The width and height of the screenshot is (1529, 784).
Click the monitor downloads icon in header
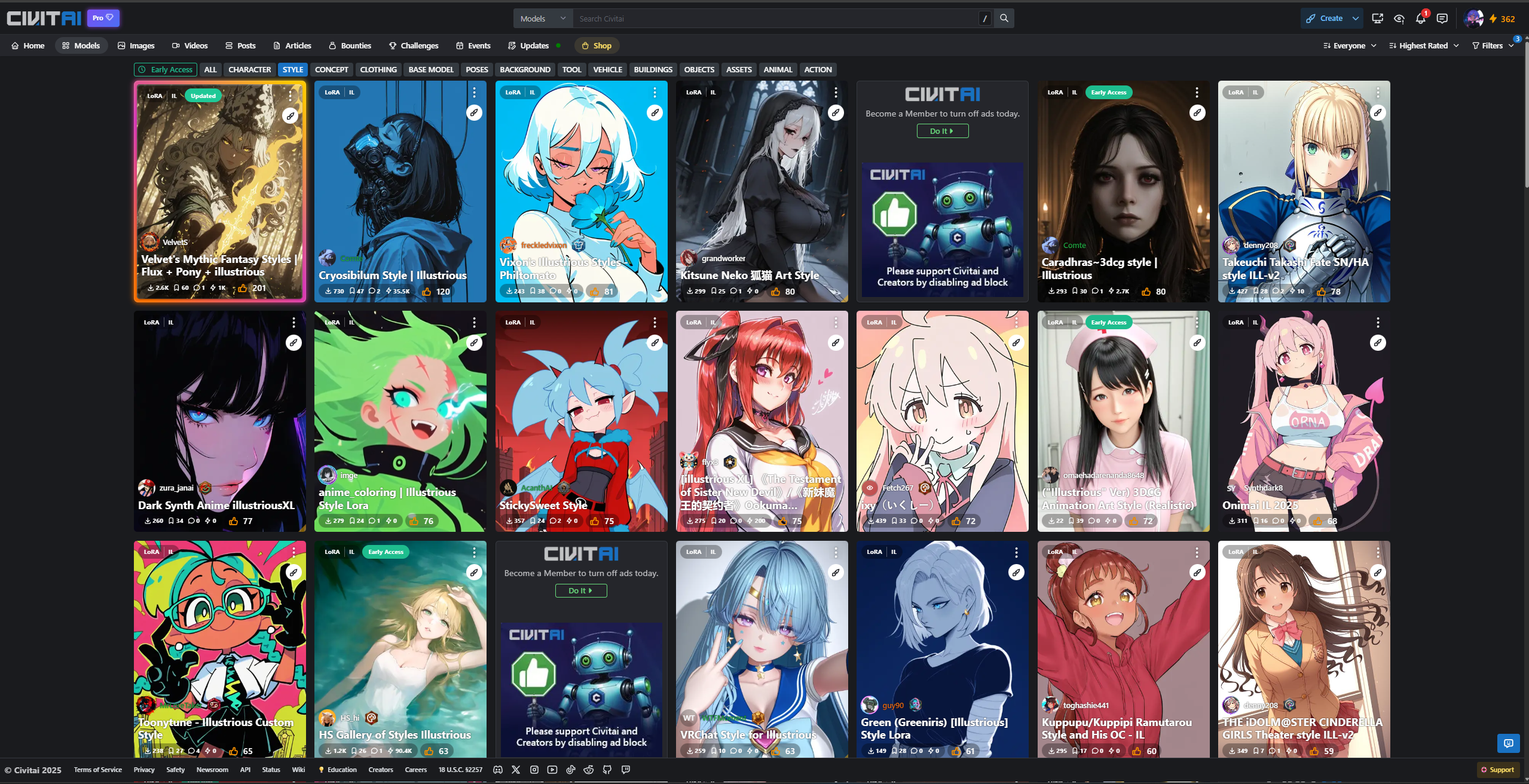[x=1377, y=19]
